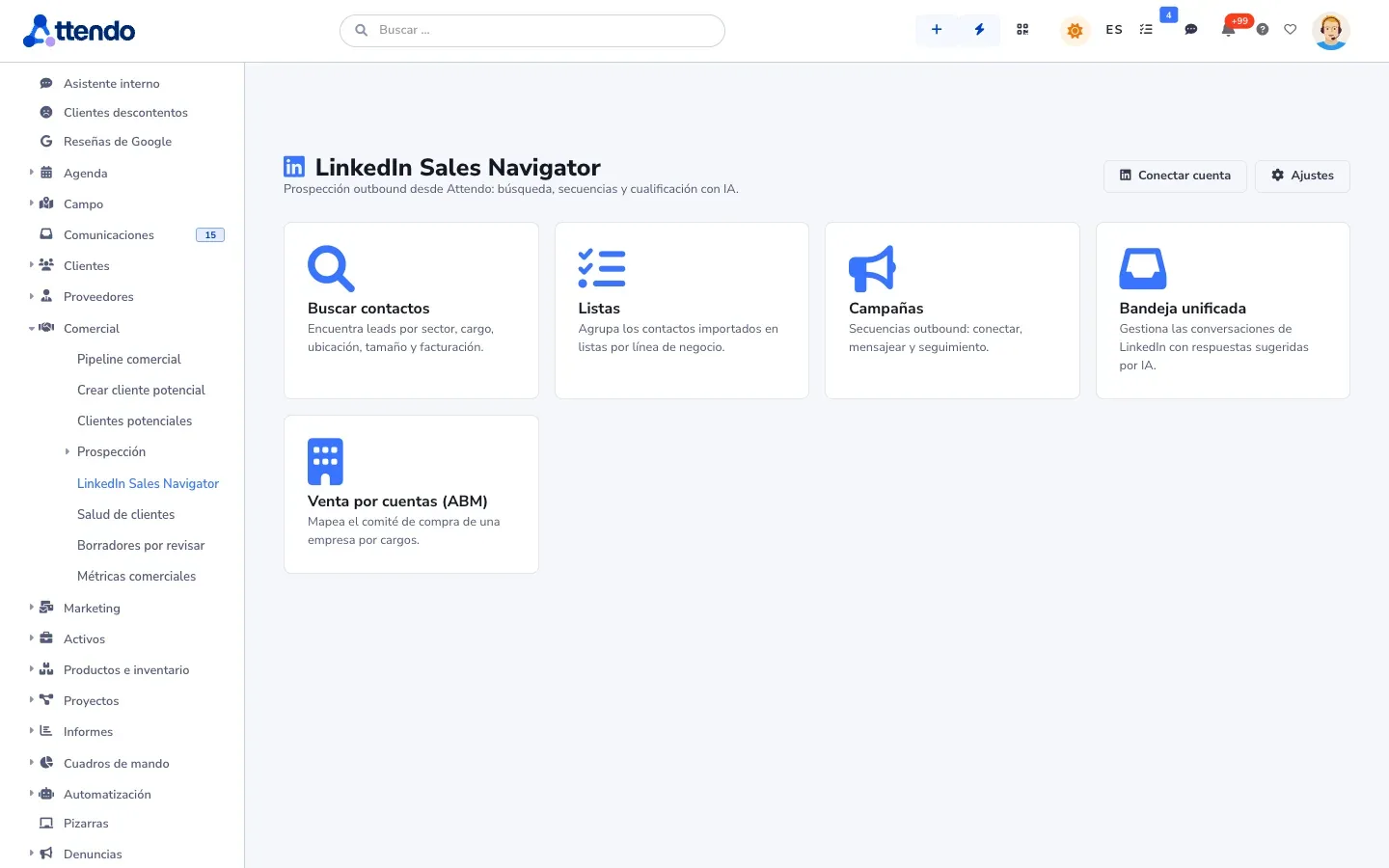The height and width of the screenshot is (868, 1389).
Task: Open Salud de clientes in sidebar
Action: [x=125, y=514]
